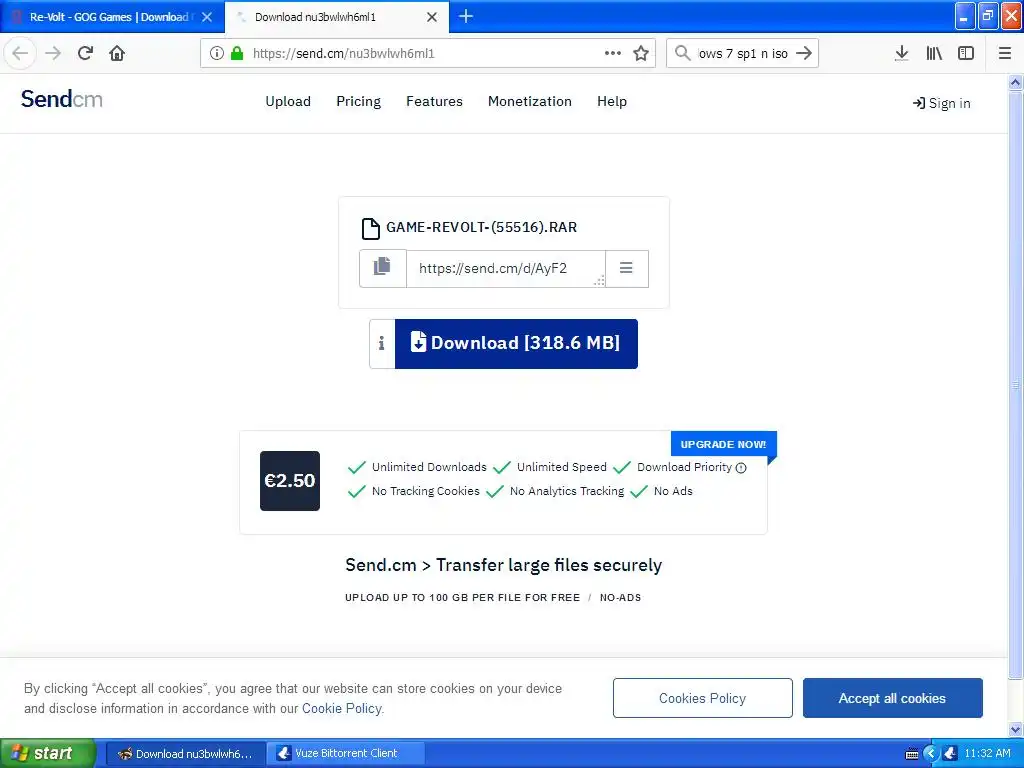Toggle the sidebar view icon
Screen dimensions: 1024x768
point(966,53)
